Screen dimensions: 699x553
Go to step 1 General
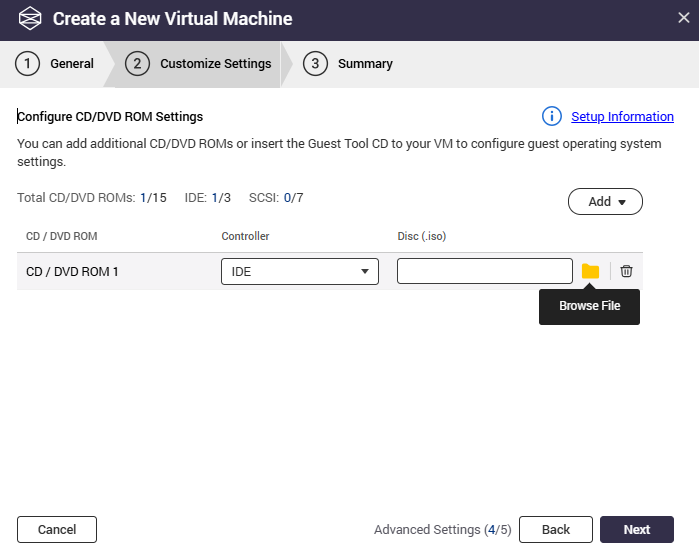pyautogui.click(x=56, y=64)
